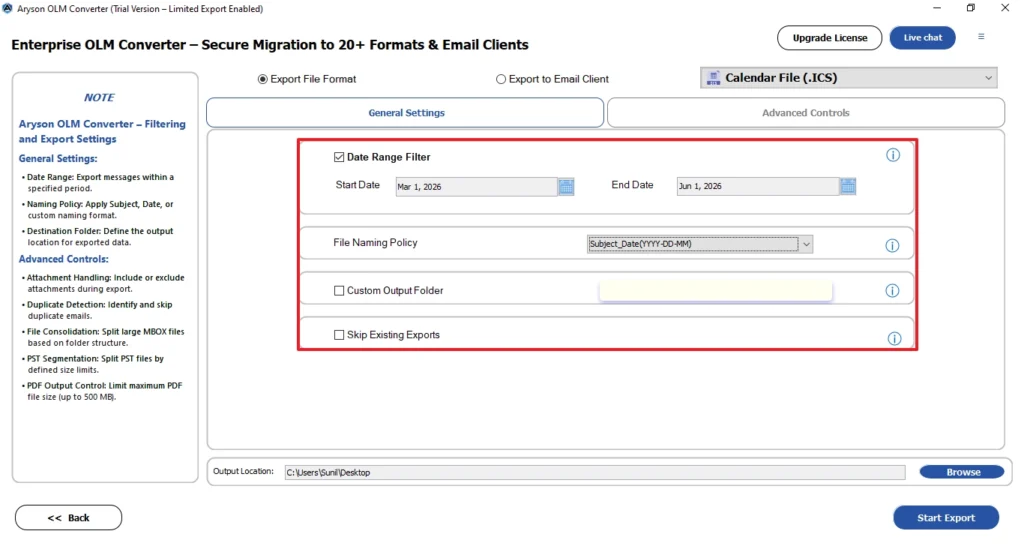The height and width of the screenshot is (546, 1024).
Task: Click the Start Export button
Action: 946,518
